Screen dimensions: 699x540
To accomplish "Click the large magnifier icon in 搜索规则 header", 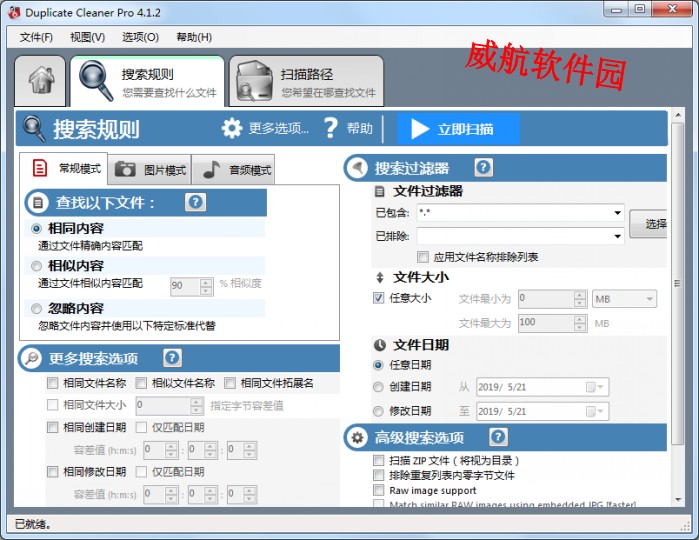I will click(34, 129).
